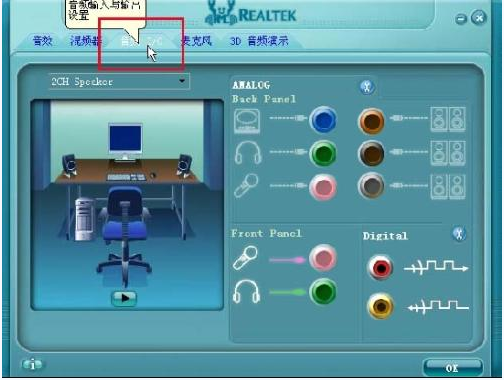
Task: Click the yellow digital input jack
Action: click(380, 306)
